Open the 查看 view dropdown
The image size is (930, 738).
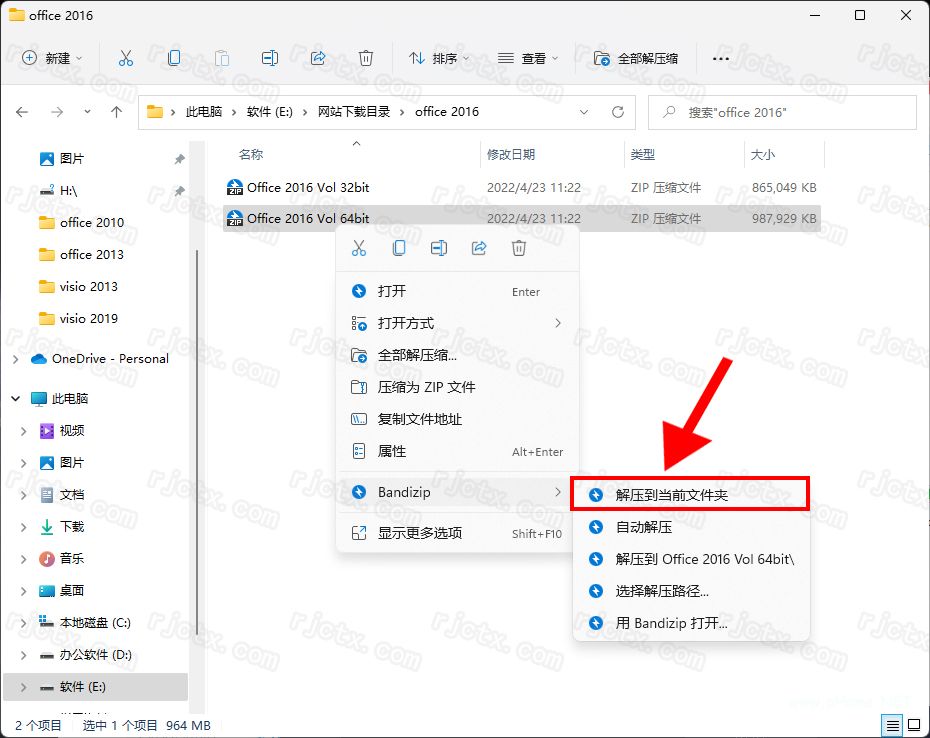pos(528,58)
